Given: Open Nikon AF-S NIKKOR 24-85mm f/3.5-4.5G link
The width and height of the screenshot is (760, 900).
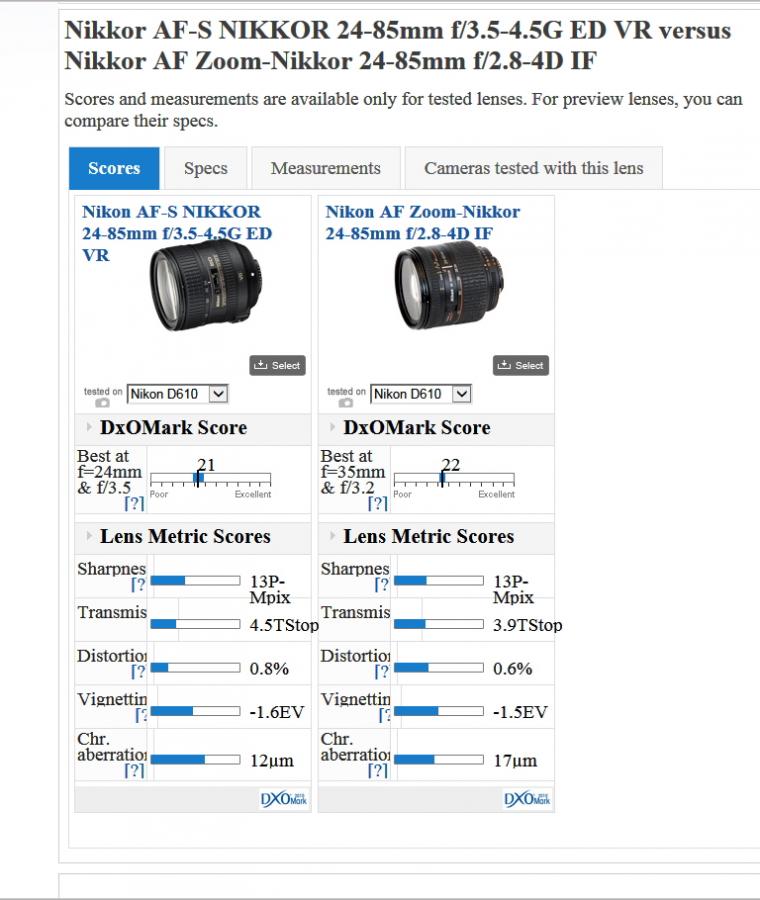Looking at the screenshot, I should point(177,233).
